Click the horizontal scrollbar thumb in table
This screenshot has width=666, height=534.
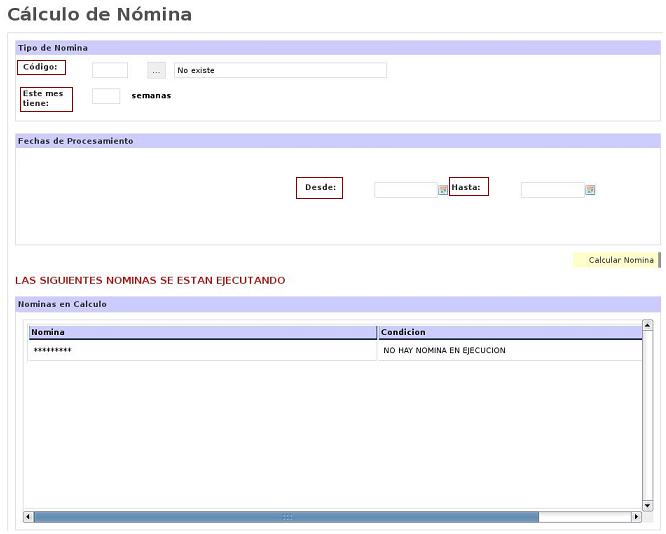pos(286,517)
